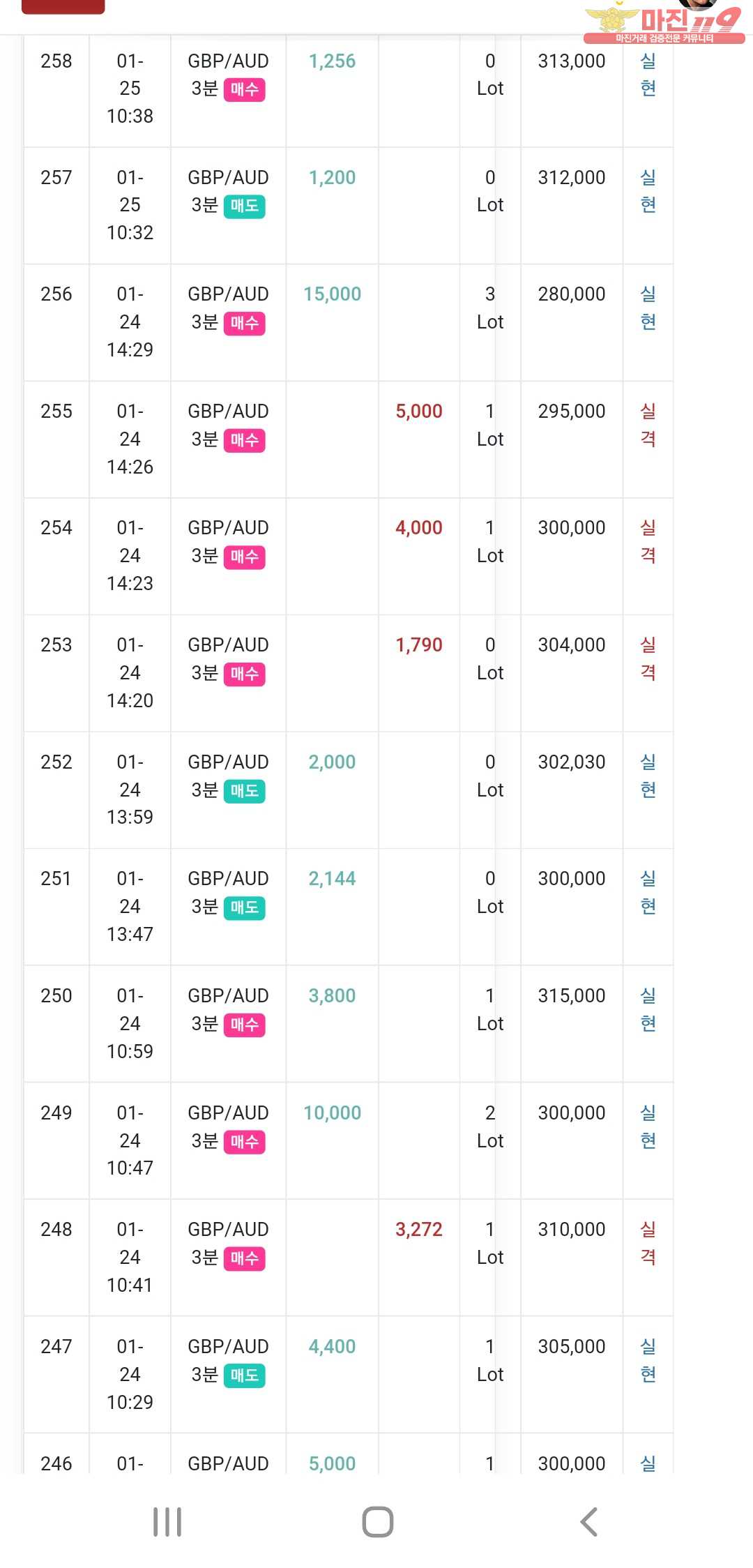The width and height of the screenshot is (753, 1568).
Task: Tap the 매수 badge in row 258
Action: (x=244, y=89)
